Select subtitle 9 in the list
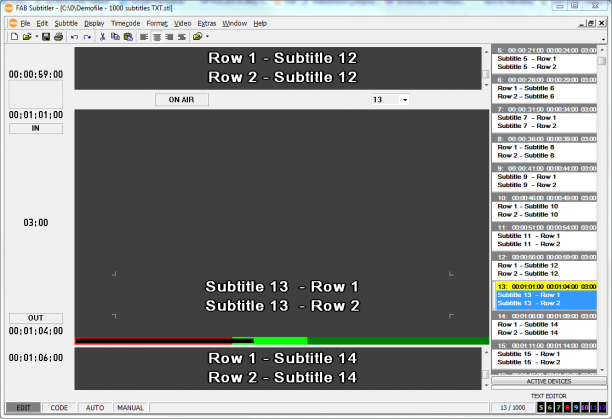Viewport: 612px width, 419px height. coord(544,177)
